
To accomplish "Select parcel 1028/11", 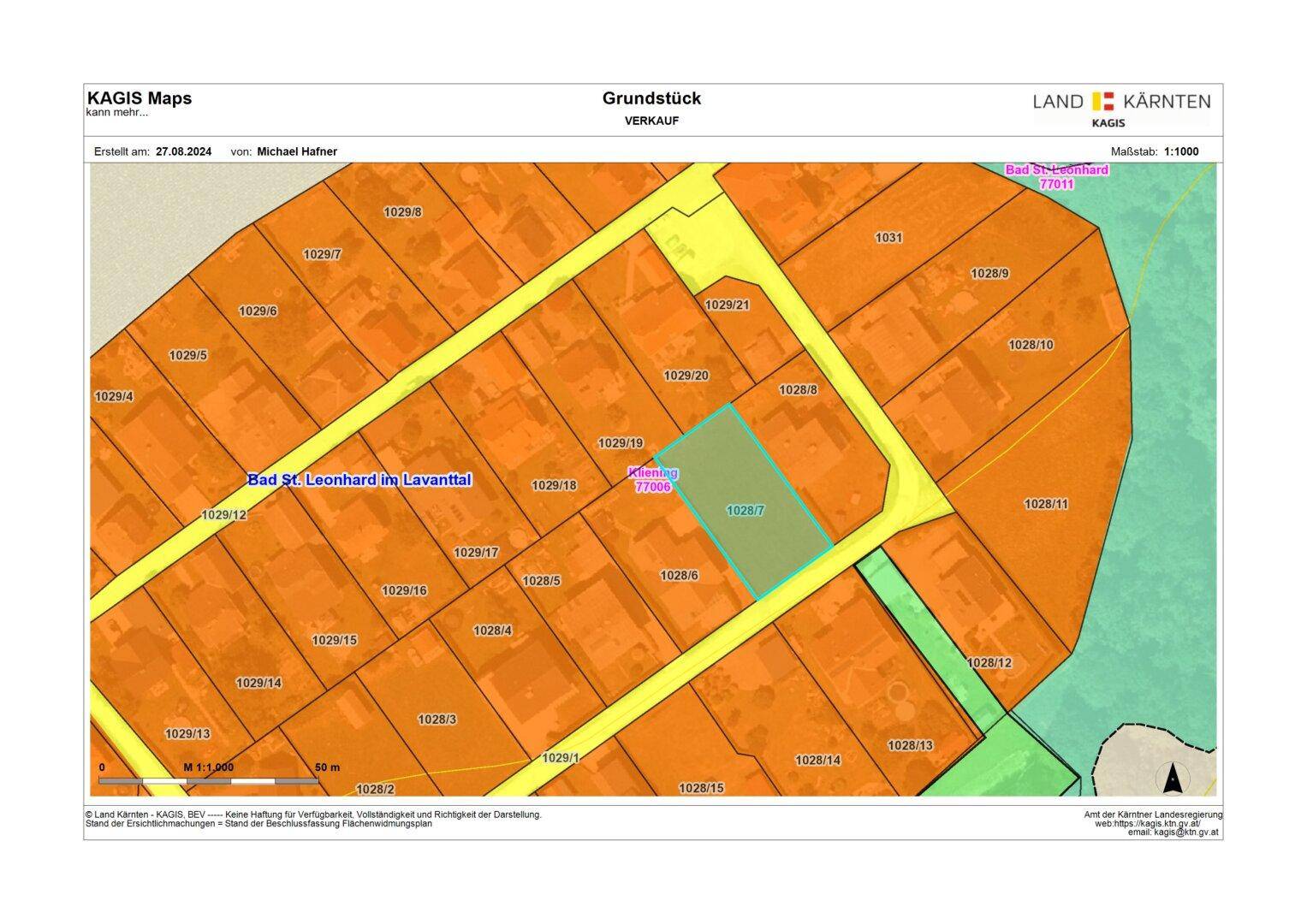I will tap(1046, 504).
